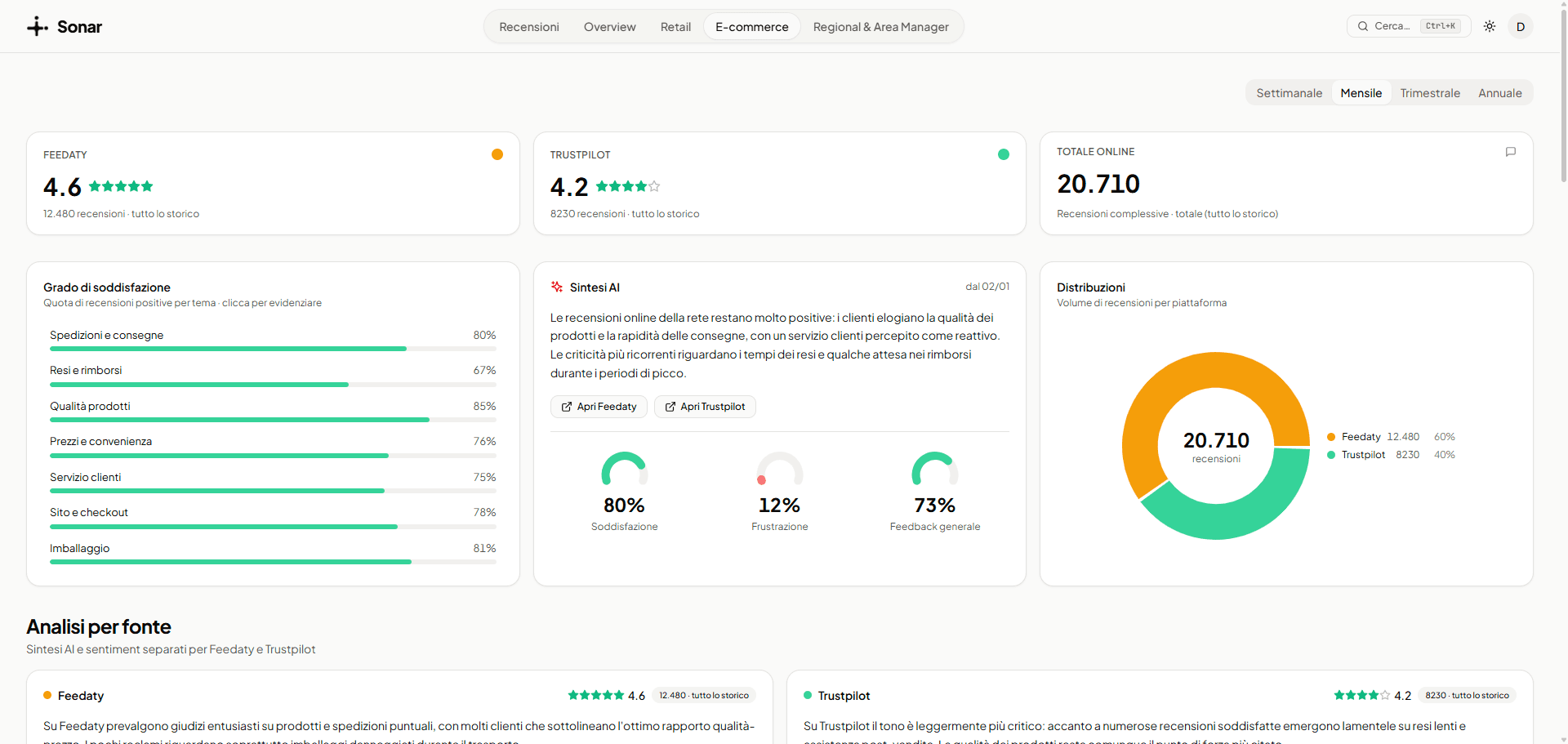Open the Overview tab
This screenshot has width=1568, height=744.
610,27
